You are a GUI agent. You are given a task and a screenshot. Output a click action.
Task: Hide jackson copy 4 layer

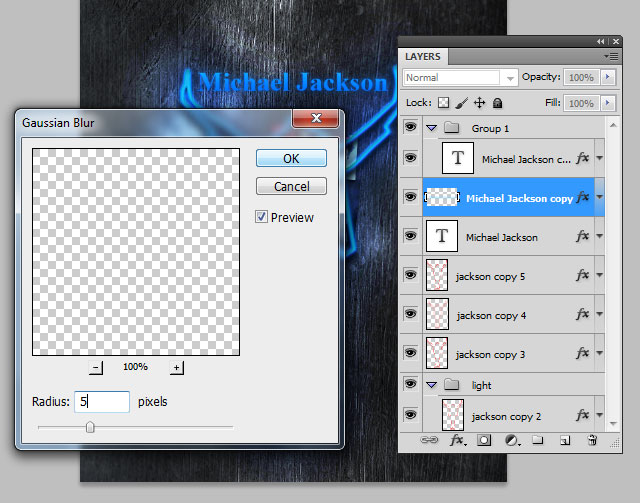tap(410, 314)
